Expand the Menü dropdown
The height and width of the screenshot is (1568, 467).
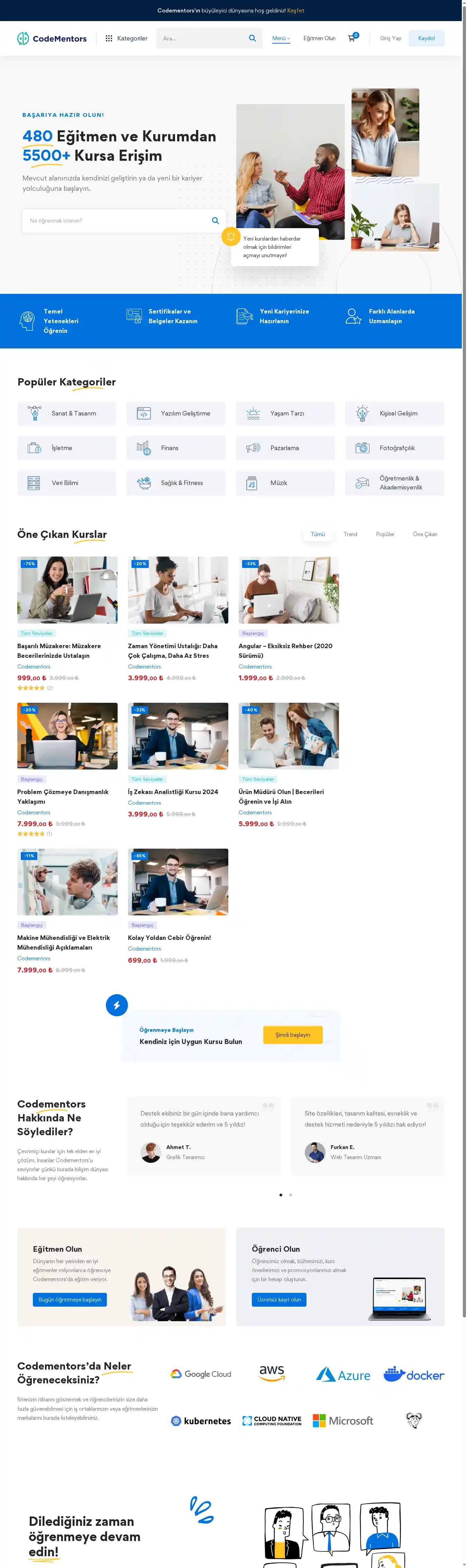pos(281,38)
